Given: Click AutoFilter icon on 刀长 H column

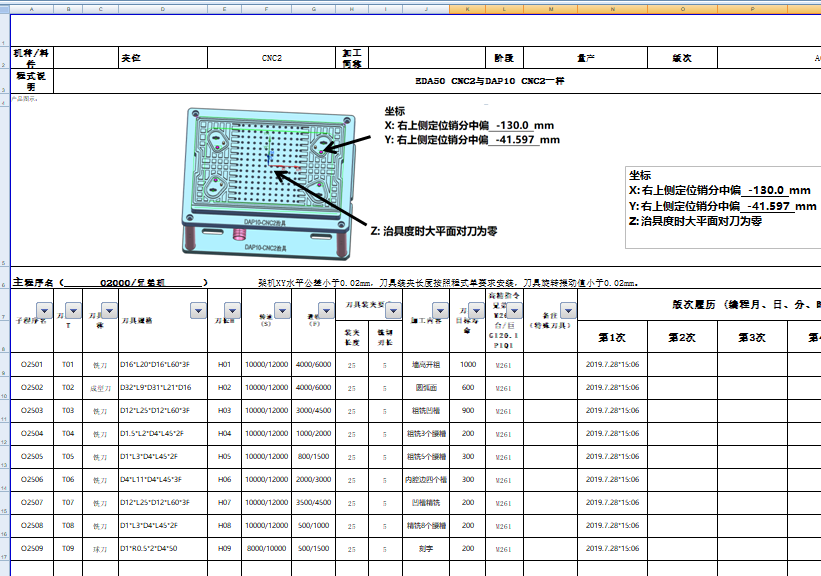Looking at the screenshot, I should pyautogui.click(x=232, y=310).
